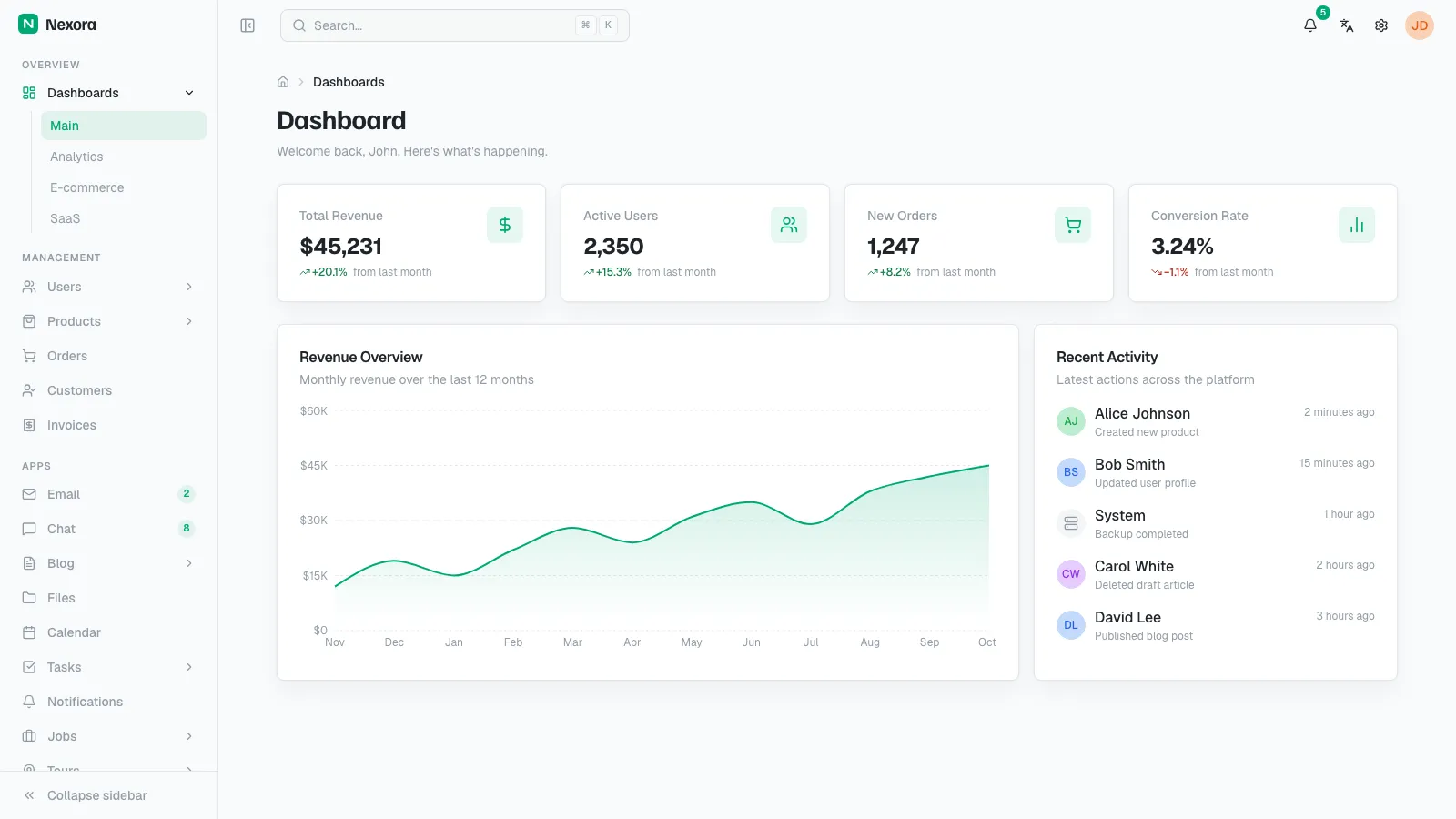Expand the Jobs submenu chevron
1456x819 pixels.
(x=189, y=736)
